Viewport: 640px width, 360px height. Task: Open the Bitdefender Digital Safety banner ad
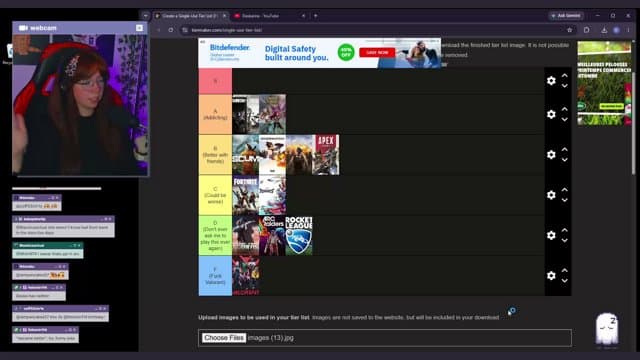[319, 53]
